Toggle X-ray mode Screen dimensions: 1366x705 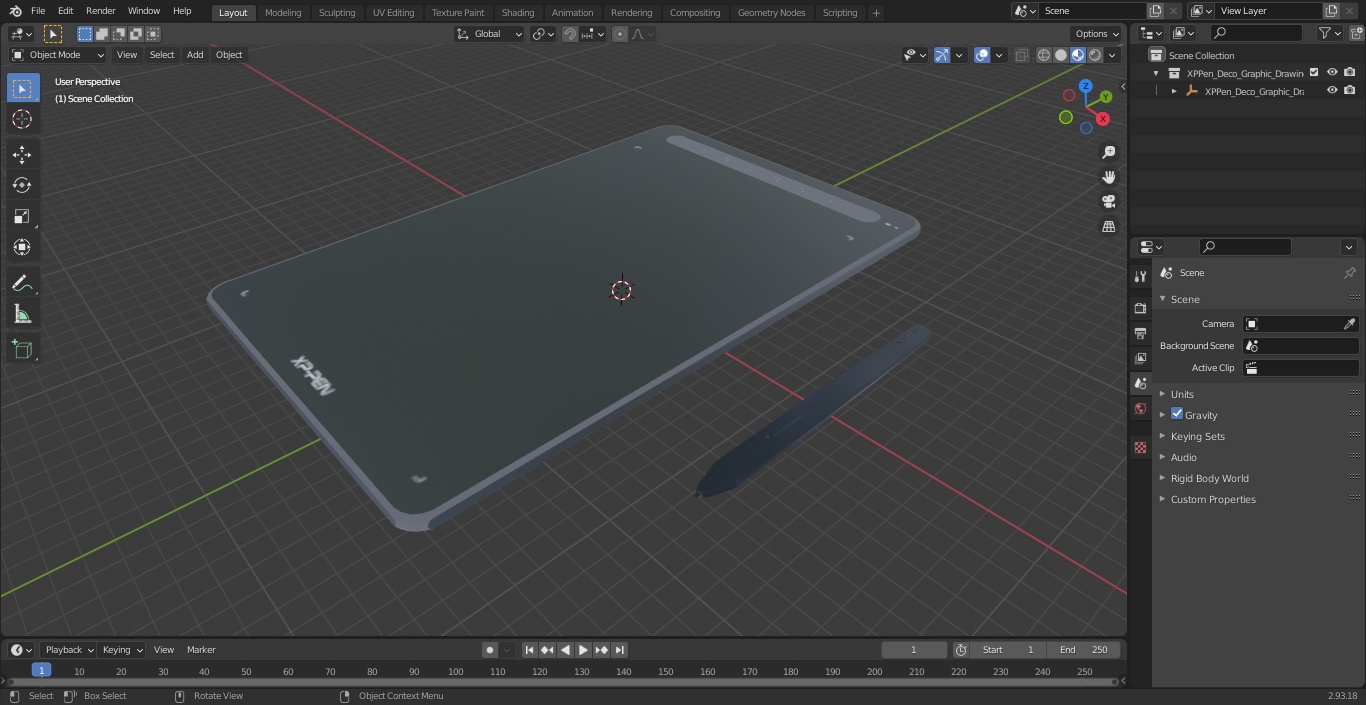1021,55
